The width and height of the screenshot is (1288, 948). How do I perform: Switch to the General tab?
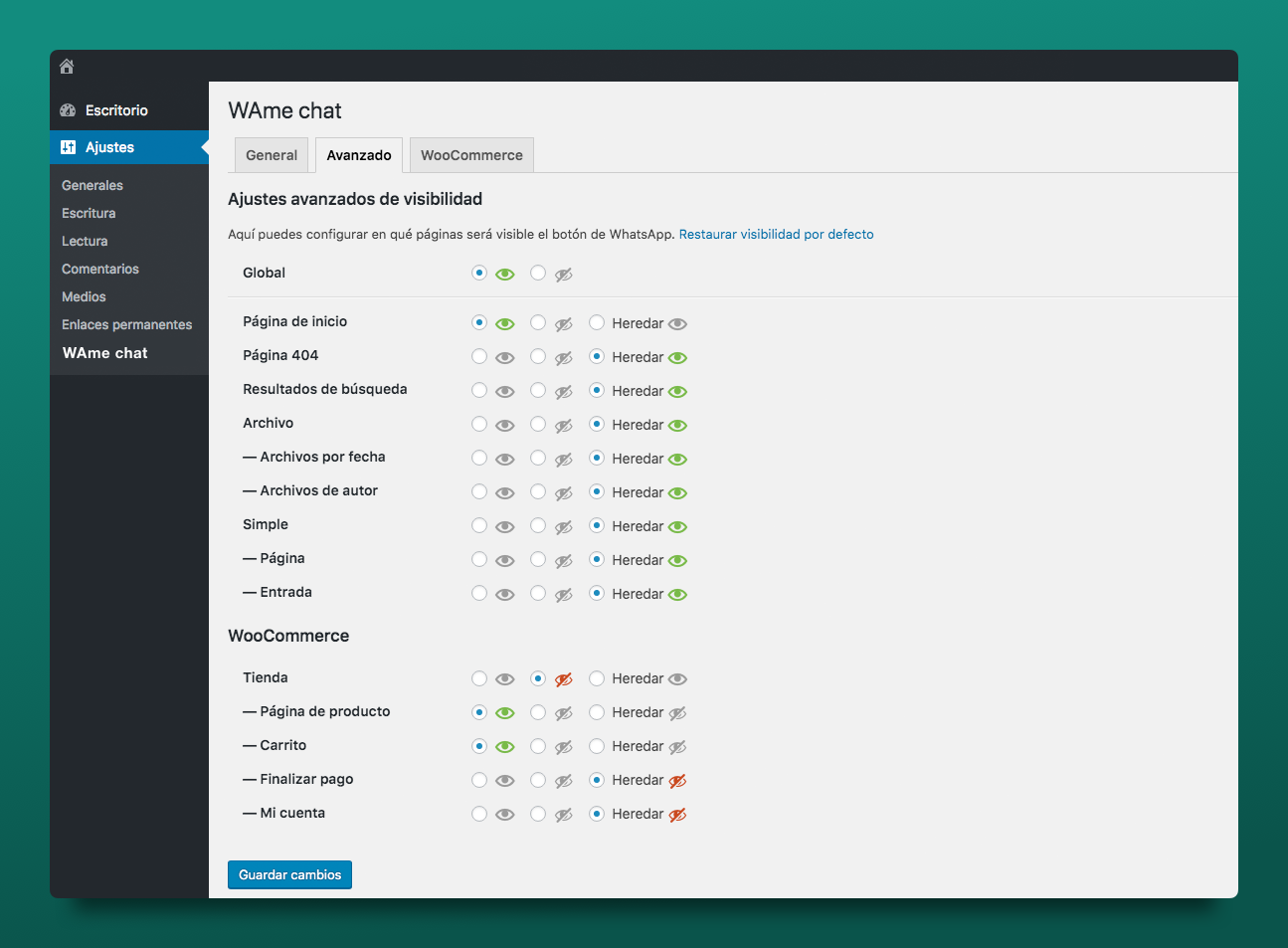pos(272,155)
